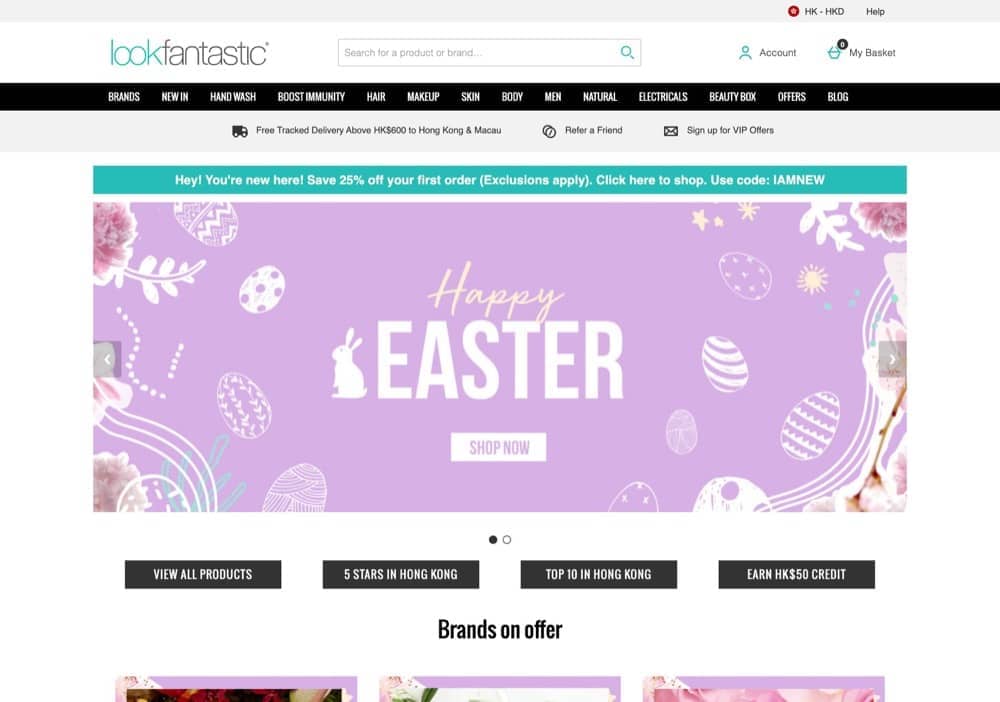The width and height of the screenshot is (1000, 702).
Task: Click the search magnifier icon
Action: [x=627, y=52]
